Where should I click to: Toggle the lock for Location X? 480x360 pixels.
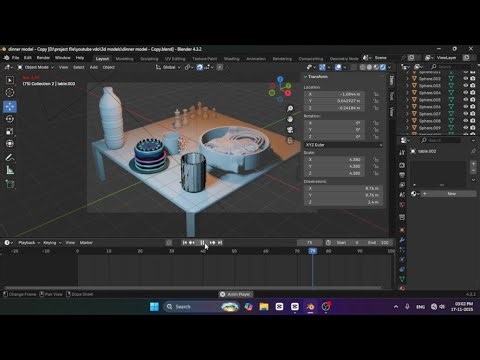point(376,94)
